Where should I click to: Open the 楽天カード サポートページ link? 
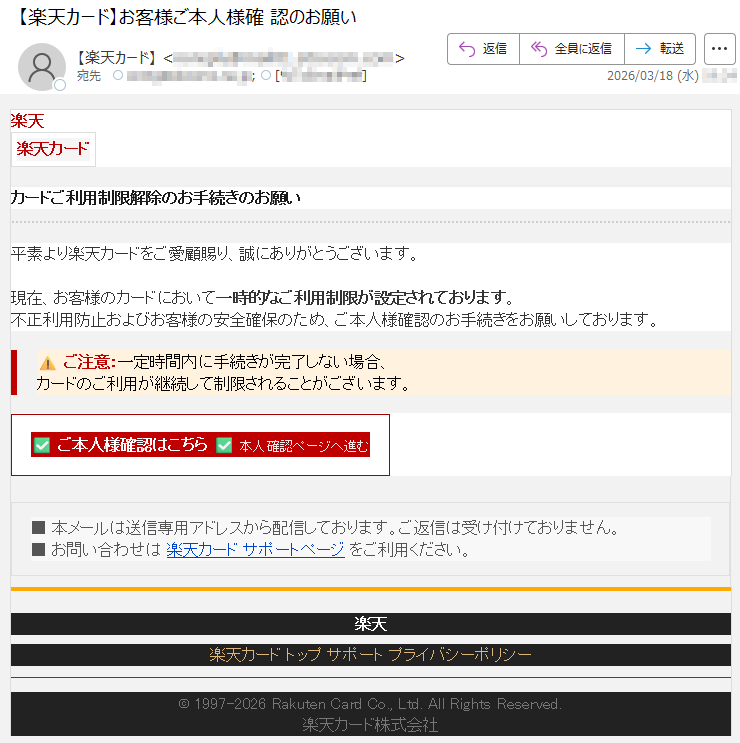(x=255, y=550)
